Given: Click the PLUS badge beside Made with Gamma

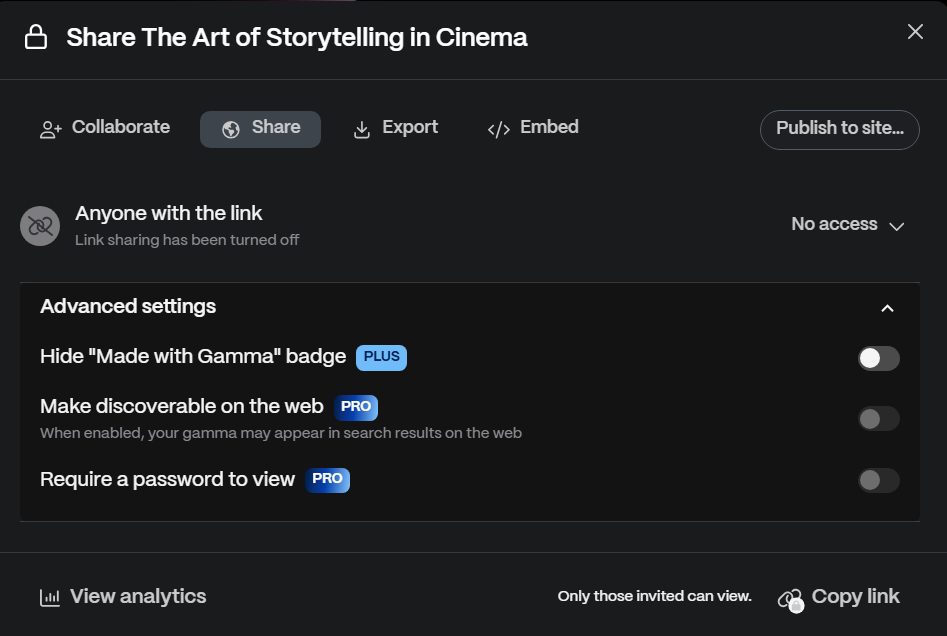Looking at the screenshot, I should tap(381, 357).
